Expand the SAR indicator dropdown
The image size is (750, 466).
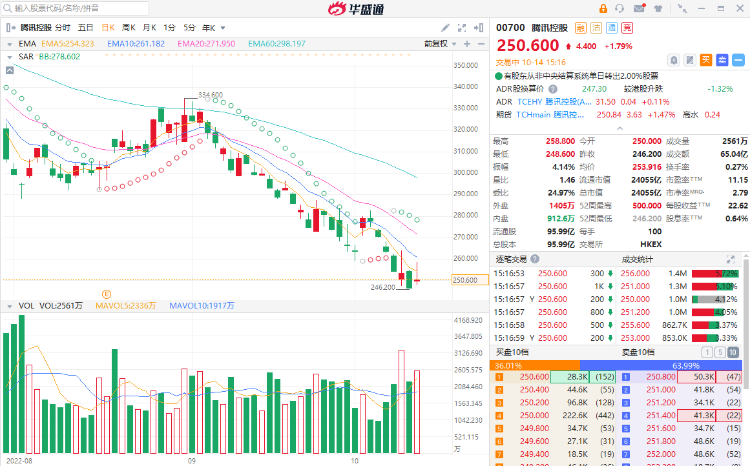(10, 57)
